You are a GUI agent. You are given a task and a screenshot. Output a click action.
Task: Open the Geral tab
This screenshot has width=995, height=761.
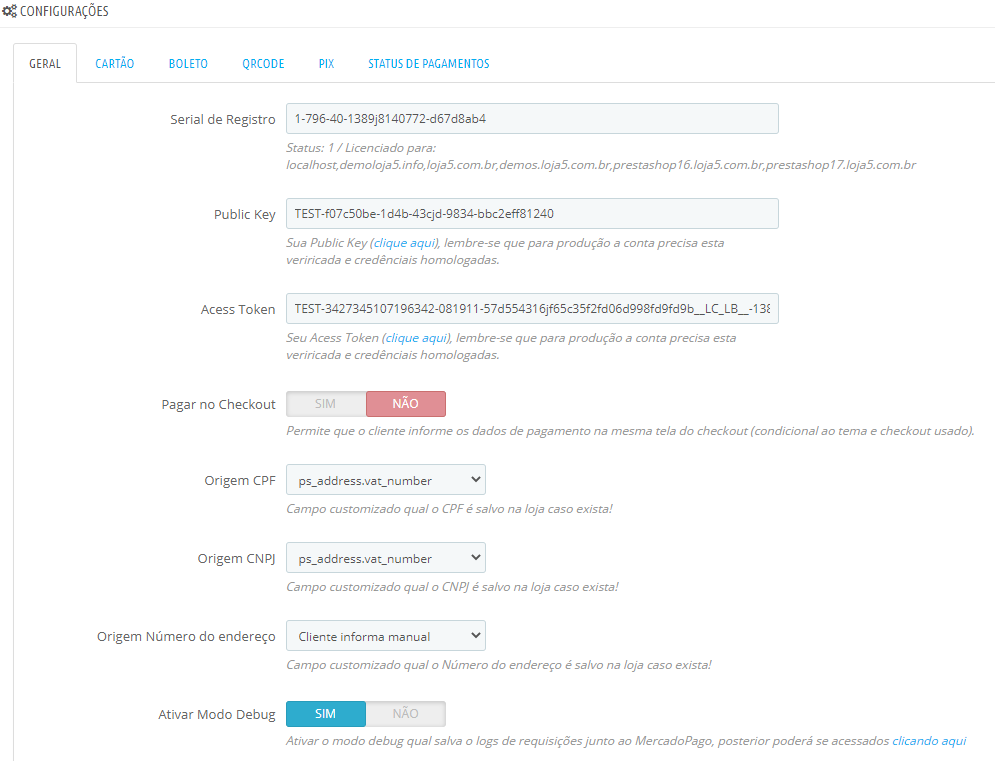tap(45, 64)
